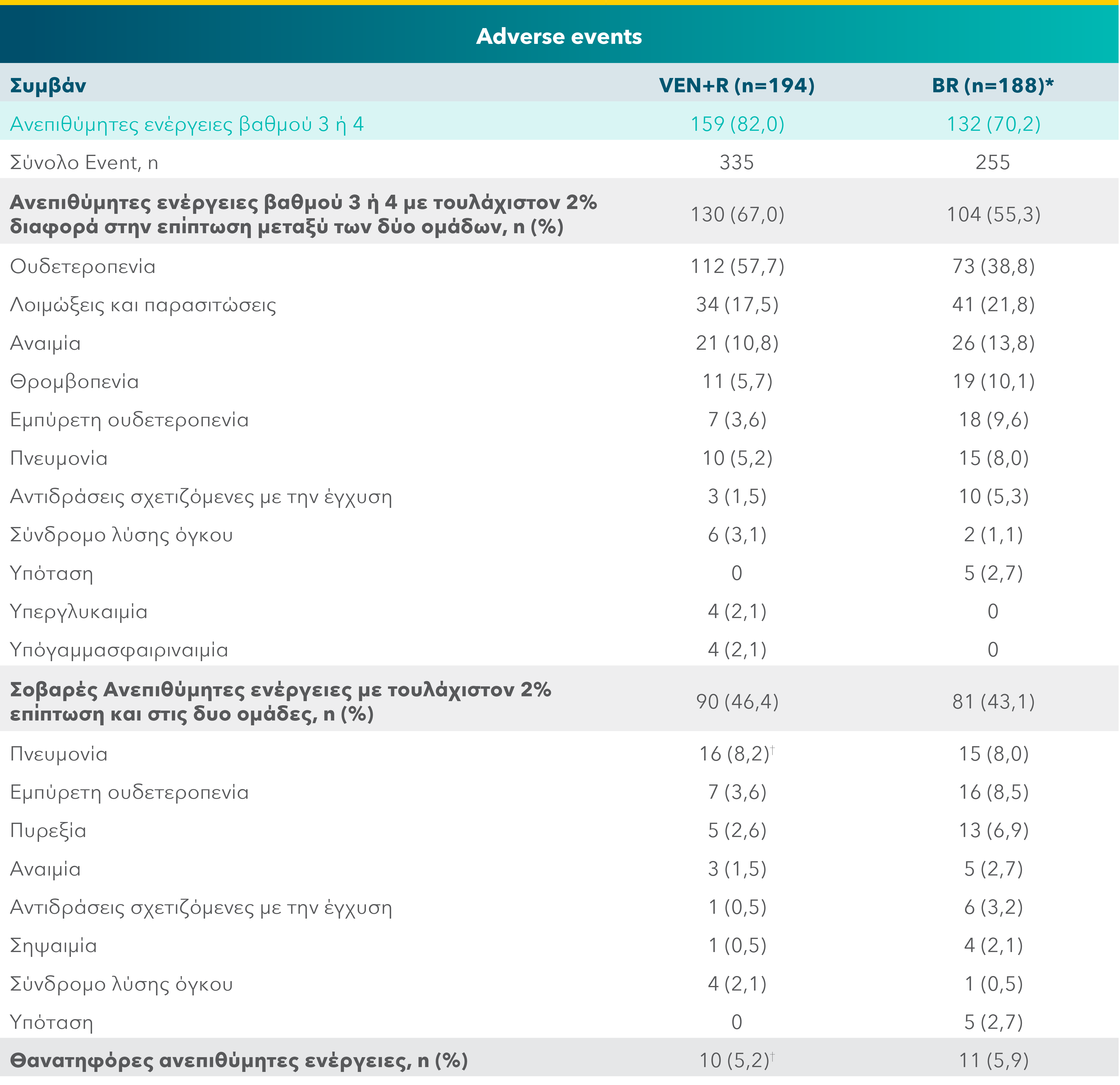Image resolution: width=1120 pixels, height=1085 pixels.
Task: Select the 'Υπόγαμμασφαιριναιμία' row label
Action: 119,650
